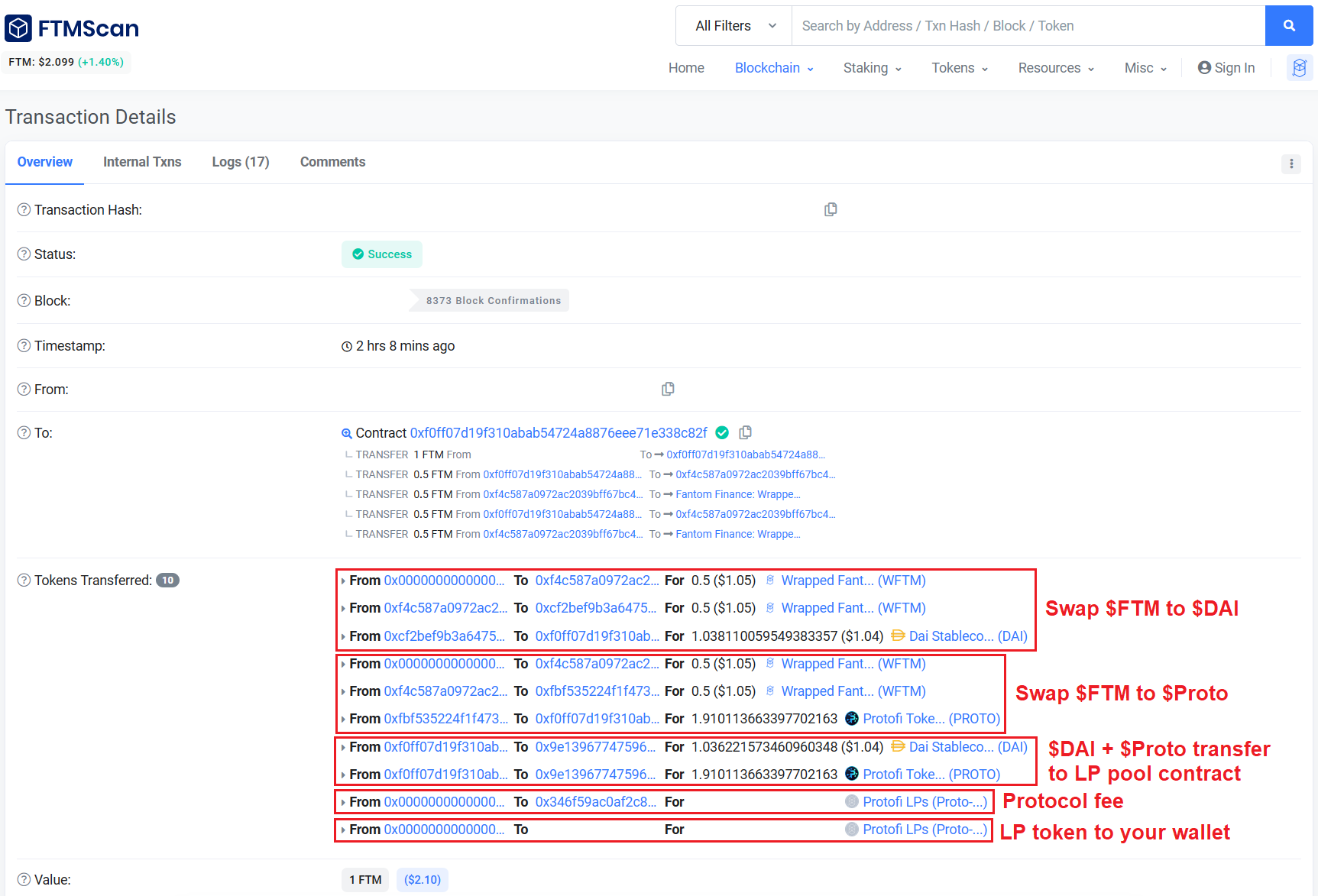Viewport: 1318px width, 896px height.
Task: Click the FTM price +1.40% label
Action: click(101, 62)
